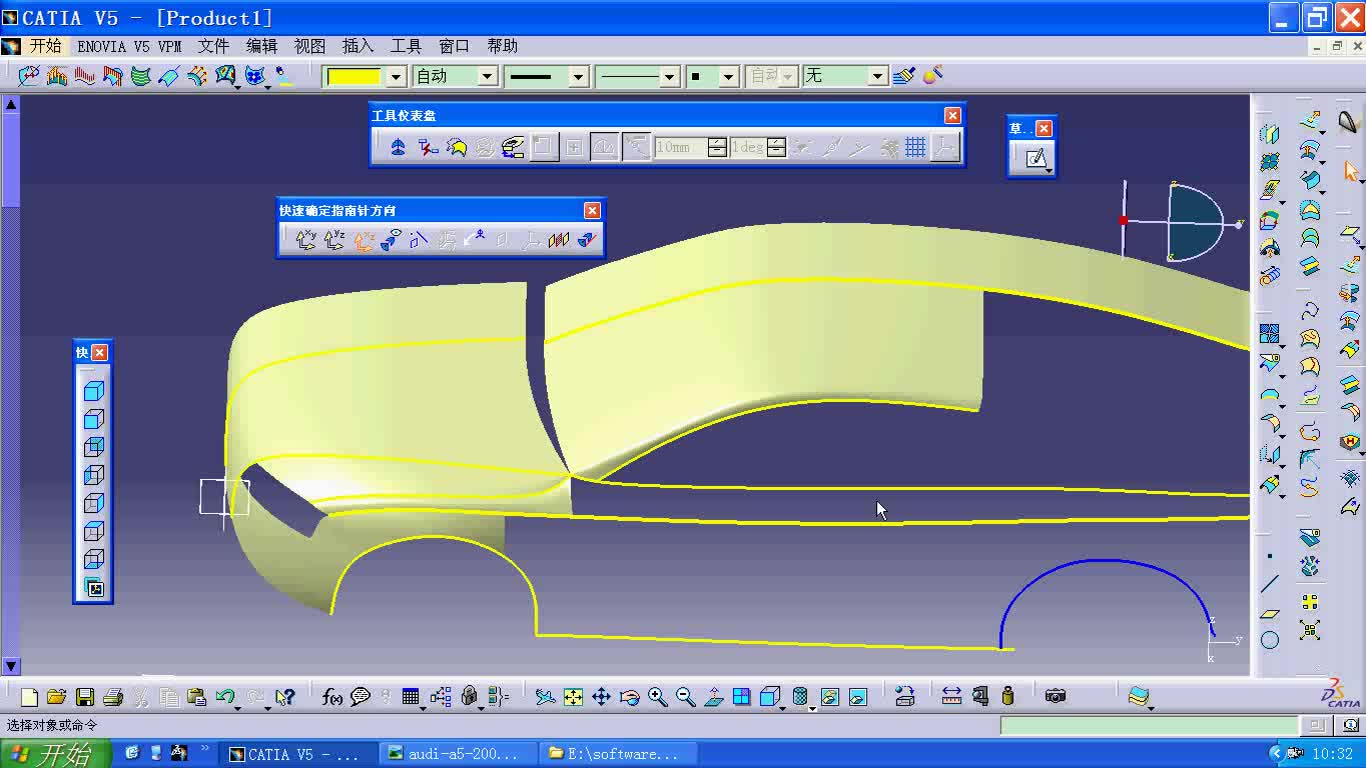This screenshot has width=1366, height=768.
Task: Click the Line tool on right toolbar
Action: pos(1270,584)
